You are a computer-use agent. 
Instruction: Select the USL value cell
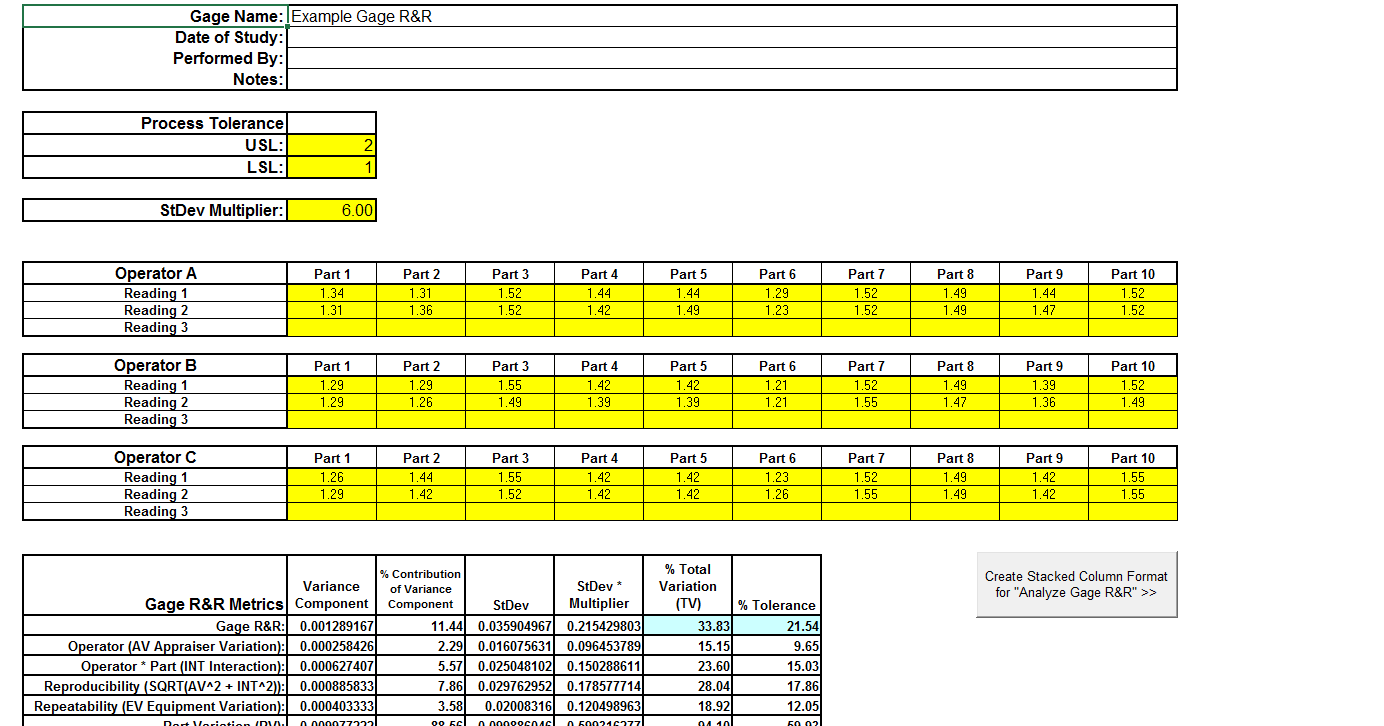tap(332, 145)
